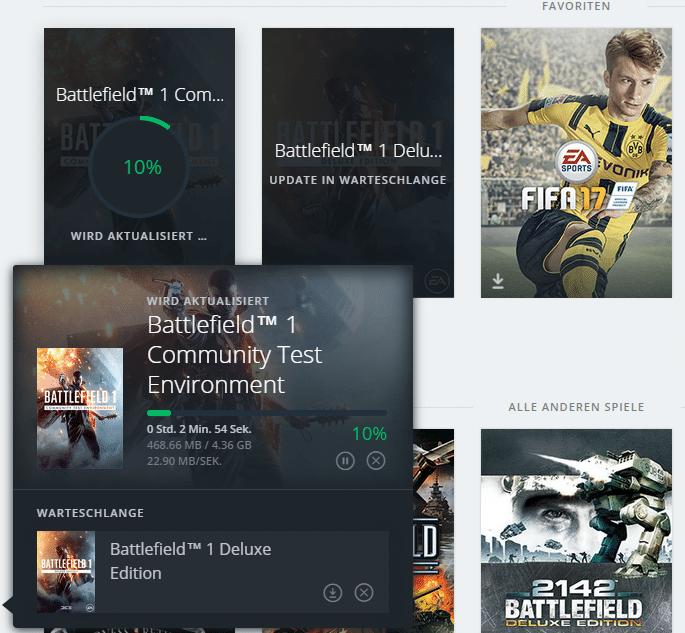This screenshot has height=633, width=685.
Task: Remove Battlefield 1 Deluxe Edition from queue
Action: click(x=364, y=593)
